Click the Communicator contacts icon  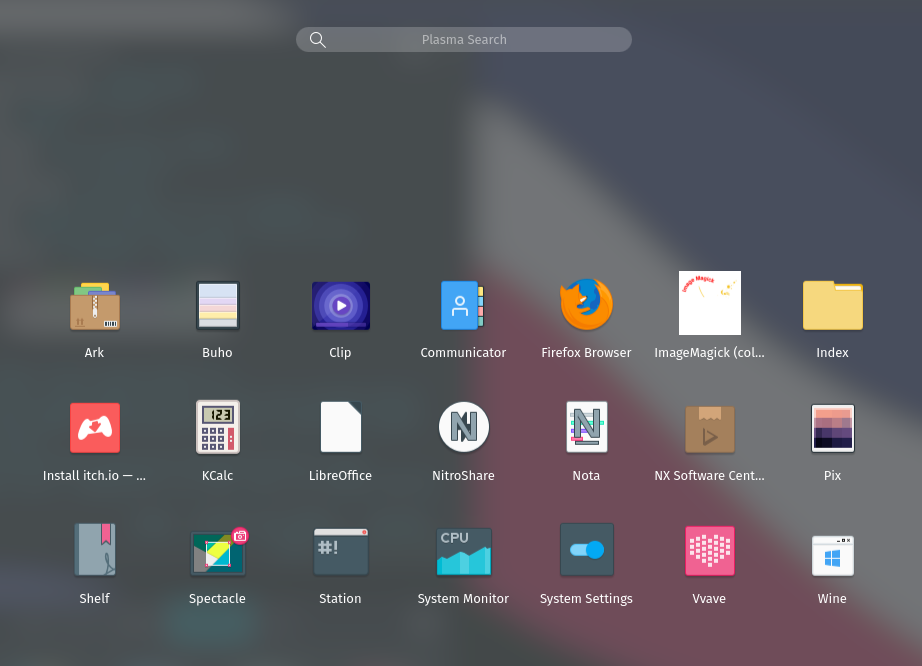[x=463, y=305]
